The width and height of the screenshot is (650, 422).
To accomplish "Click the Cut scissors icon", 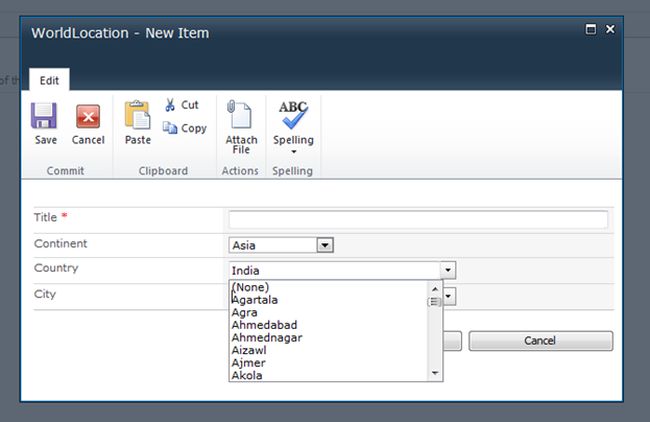I will point(170,105).
